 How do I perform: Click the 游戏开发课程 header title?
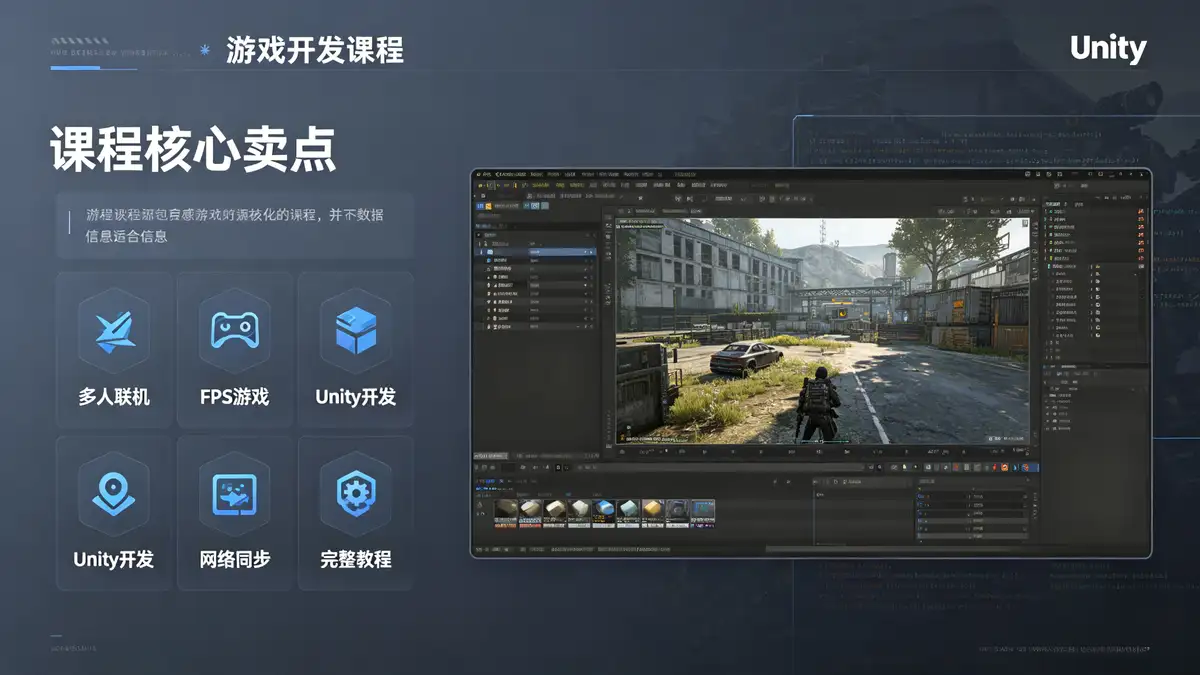coord(315,50)
